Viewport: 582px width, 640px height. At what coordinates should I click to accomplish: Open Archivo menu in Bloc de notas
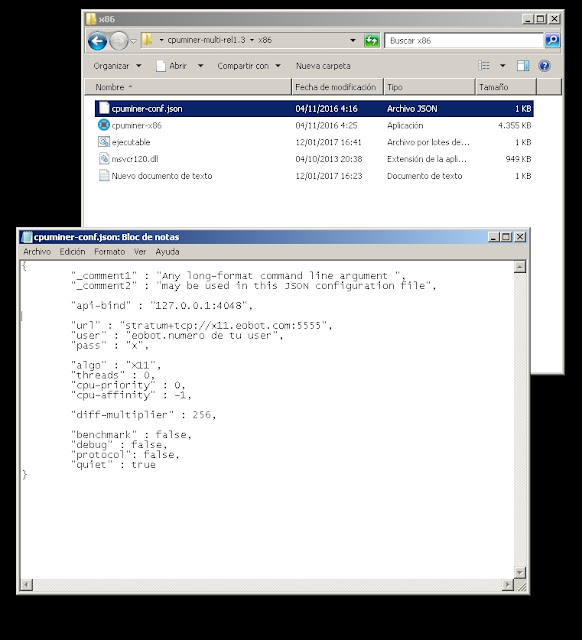click(37, 252)
